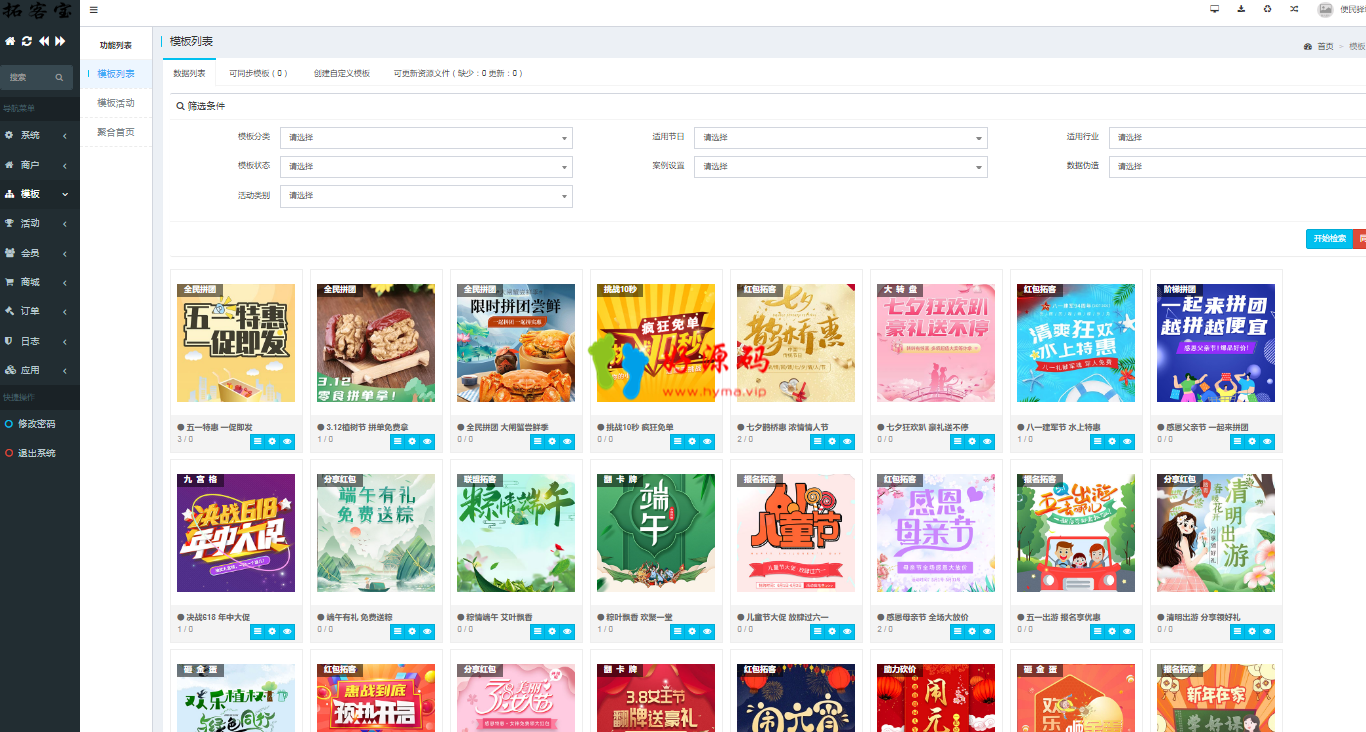Open list icon for 五一特惠 一促即发 card
The image size is (1366, 732).
coord(257,440)
